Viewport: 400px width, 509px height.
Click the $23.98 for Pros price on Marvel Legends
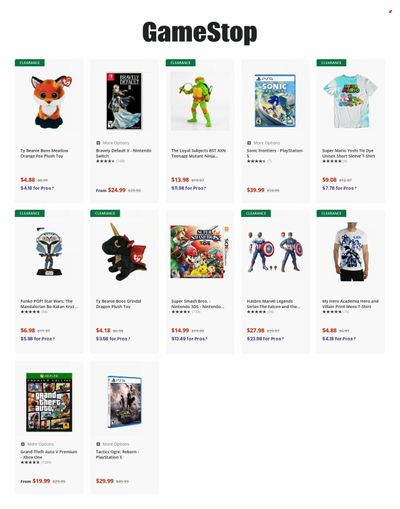(265, 339)
